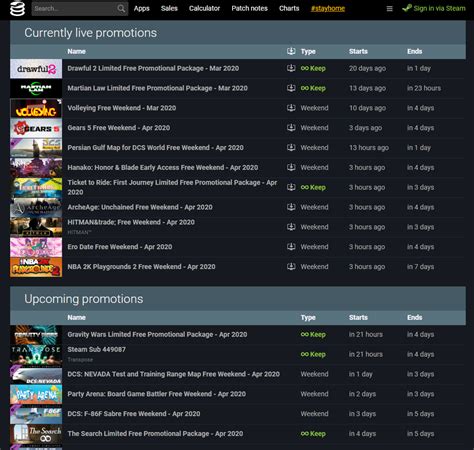Click the Type header in upcoming promotions
Screen dimensions: 474x450
click(308, 318)
